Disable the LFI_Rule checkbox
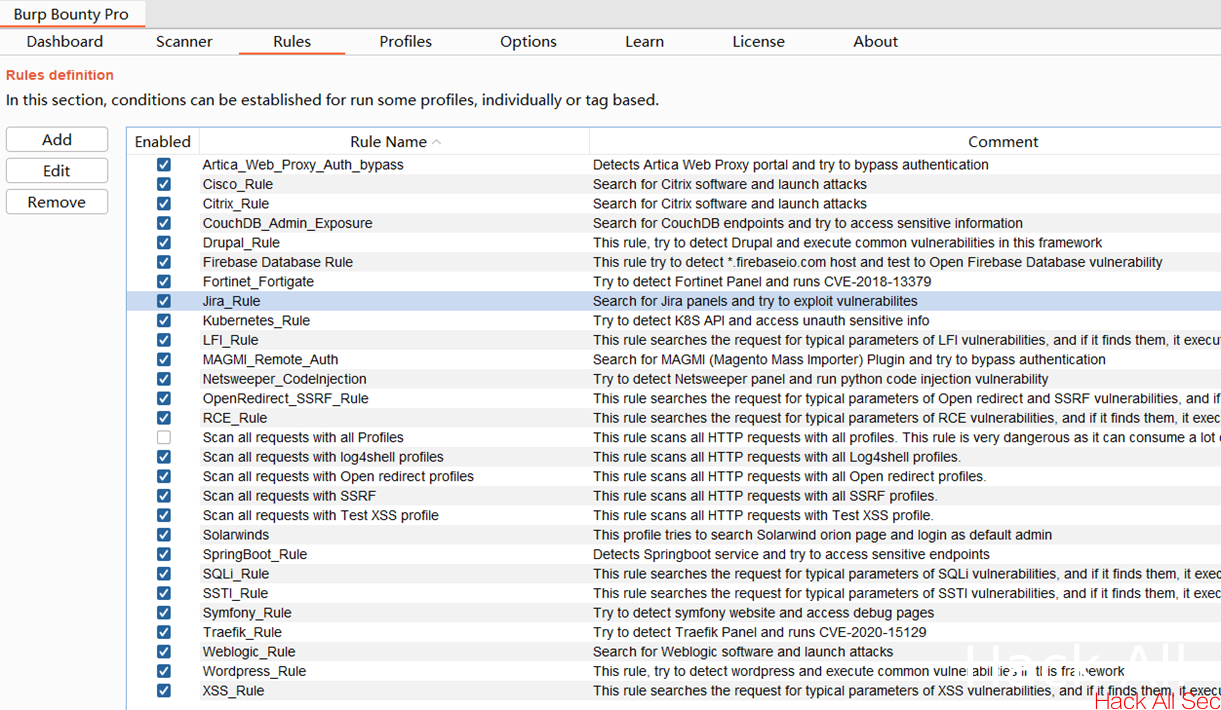1221x710 pixels. tap(164, 340)
